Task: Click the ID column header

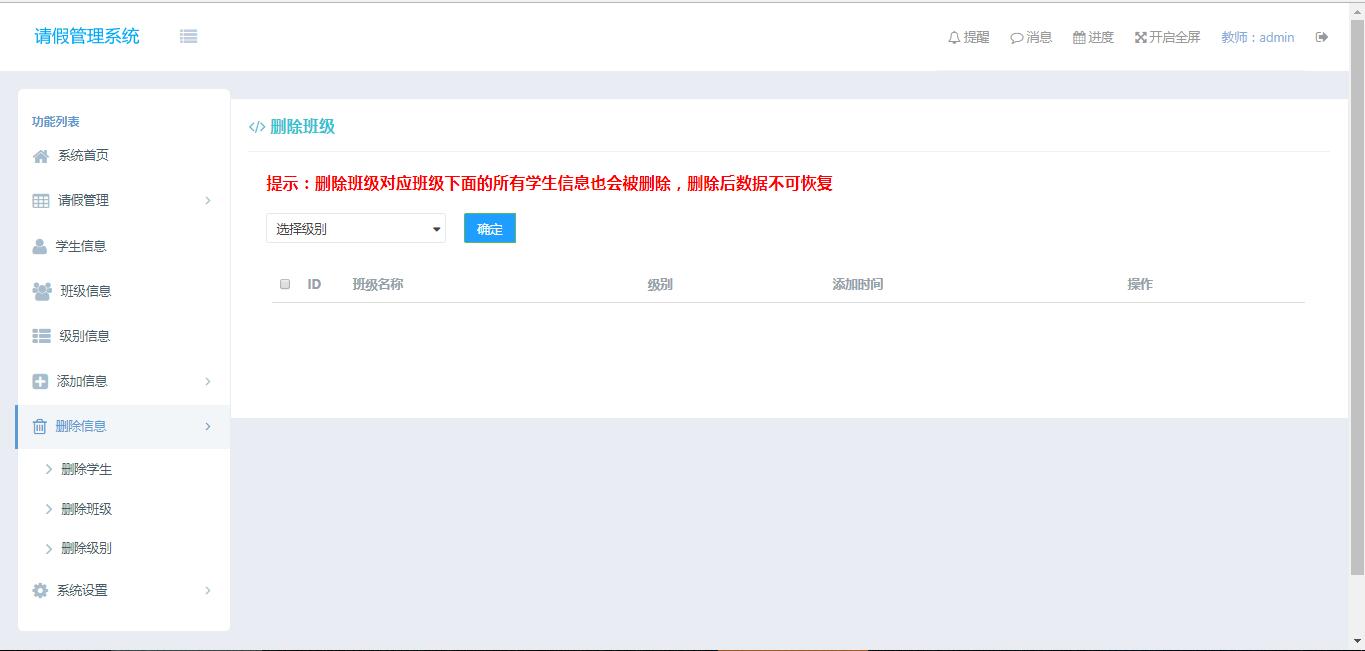Action: pos(314,284)
